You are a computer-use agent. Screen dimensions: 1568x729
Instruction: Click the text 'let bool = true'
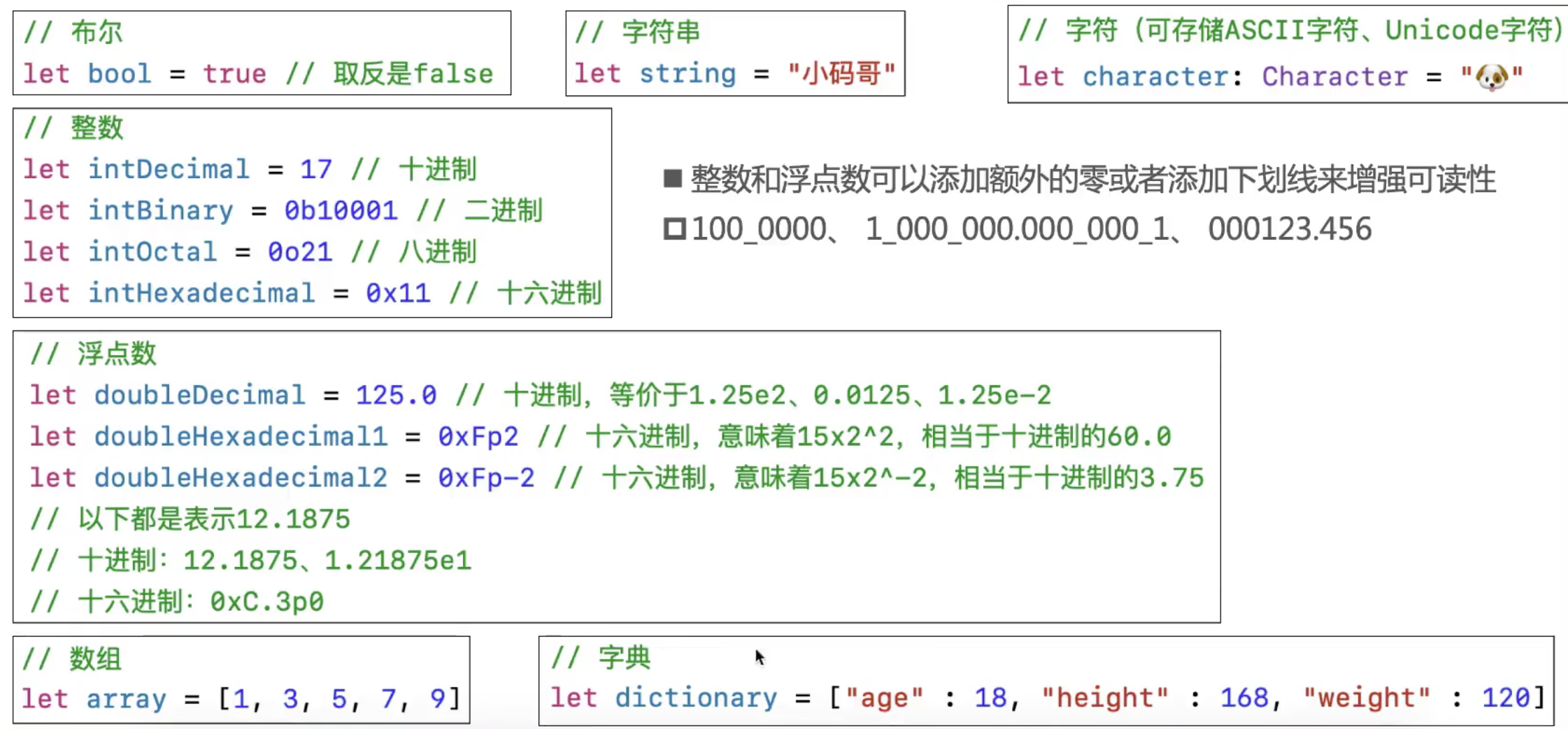[145, 74]
